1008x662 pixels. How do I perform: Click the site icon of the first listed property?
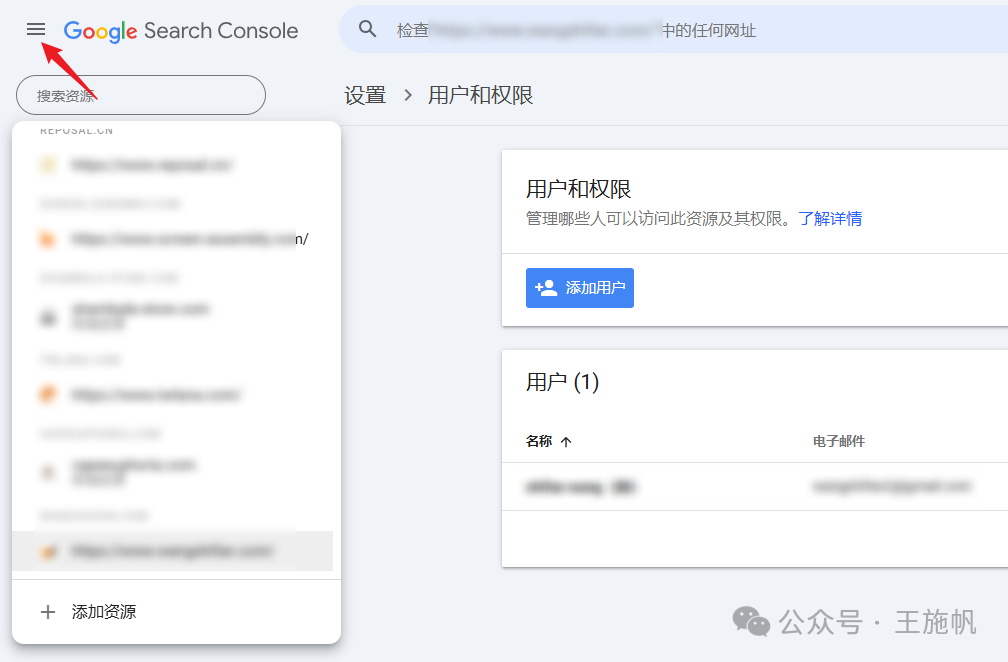coord(48,164)
